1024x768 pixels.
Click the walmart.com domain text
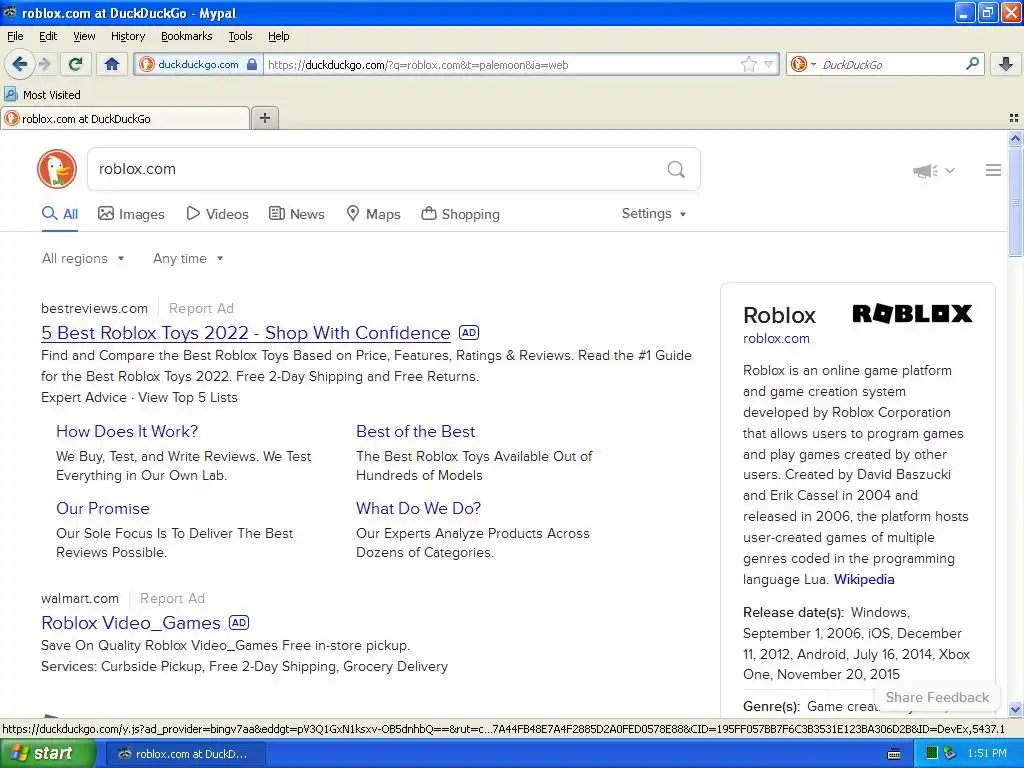coord(80,598)
